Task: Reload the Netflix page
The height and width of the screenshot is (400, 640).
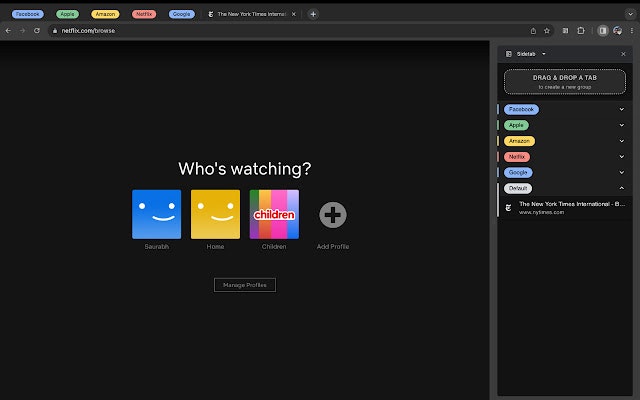Action: pyautogui.click(x=37, y=31)
